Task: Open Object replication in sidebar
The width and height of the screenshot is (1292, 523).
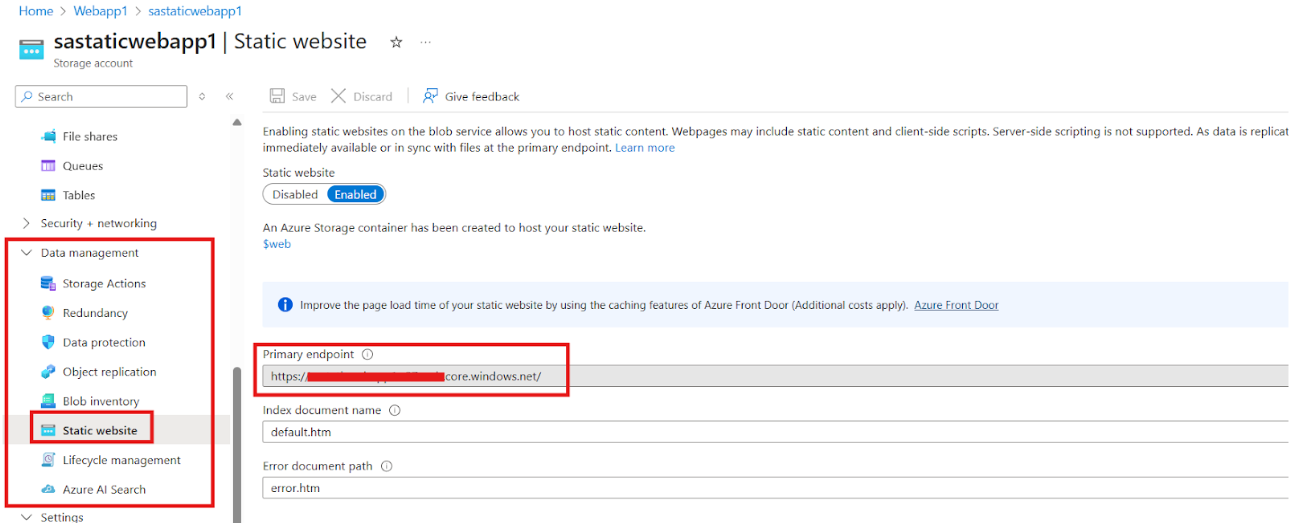Action: click(x=109, y=372)
